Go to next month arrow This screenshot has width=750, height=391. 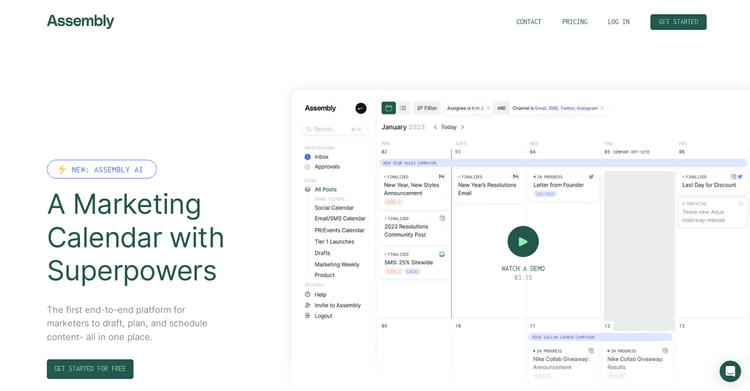(x=463, y=127)
